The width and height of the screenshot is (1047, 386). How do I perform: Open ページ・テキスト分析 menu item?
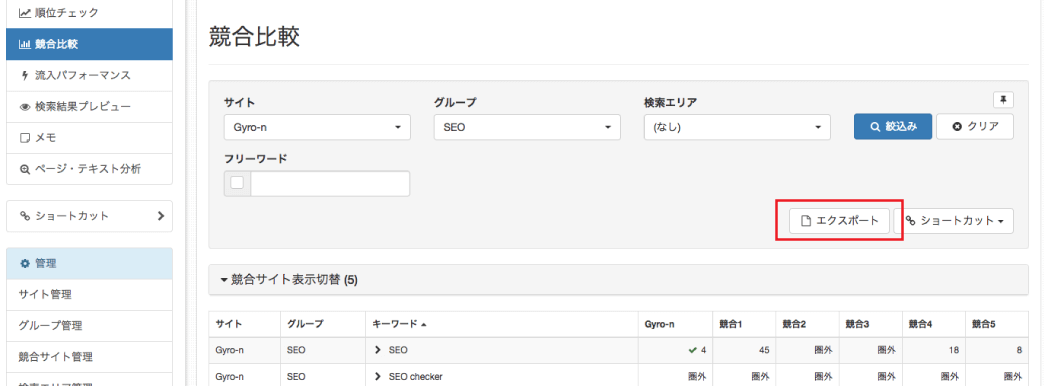point(89,170)
